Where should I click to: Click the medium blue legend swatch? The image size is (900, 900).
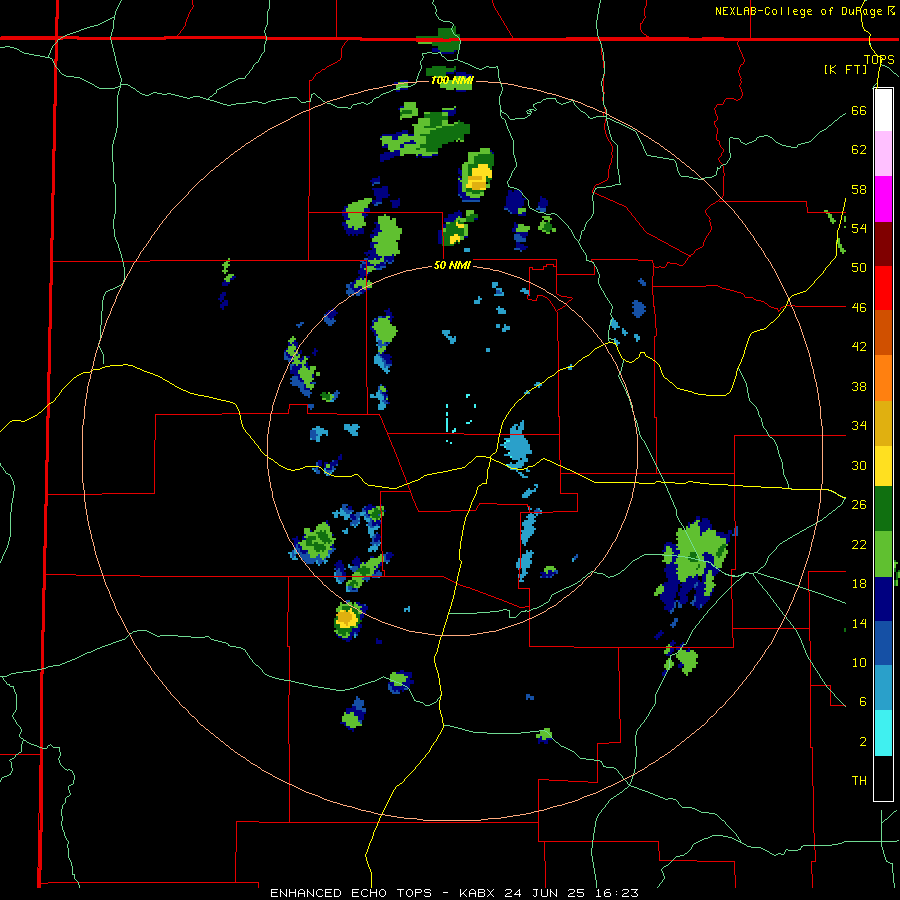(x=883, y=643)
